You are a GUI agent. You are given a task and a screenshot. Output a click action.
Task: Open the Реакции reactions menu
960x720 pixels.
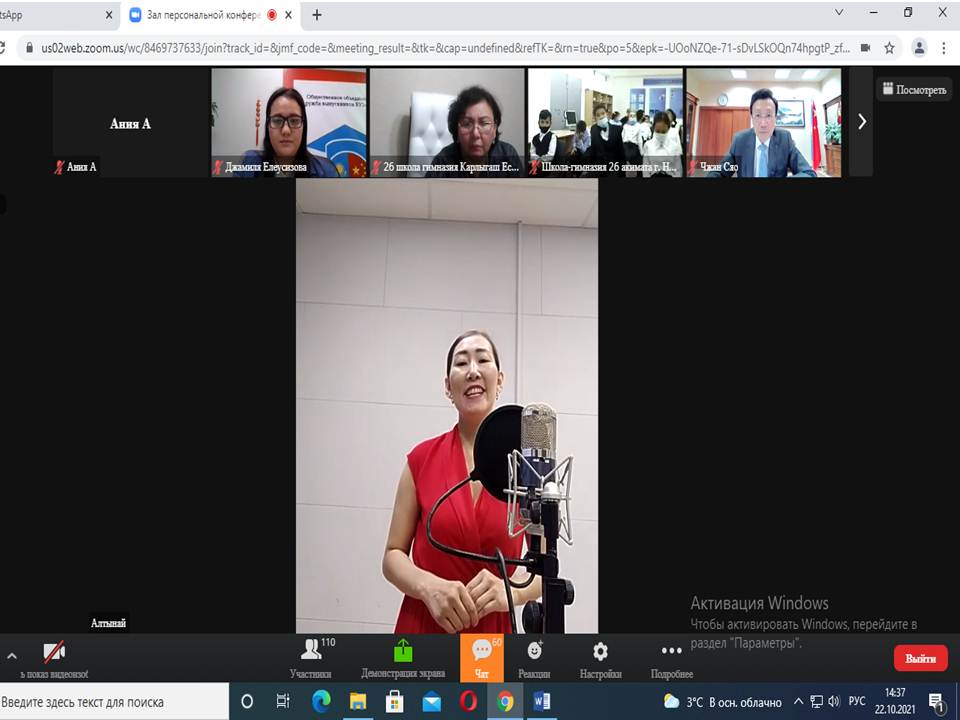point(534,658)
